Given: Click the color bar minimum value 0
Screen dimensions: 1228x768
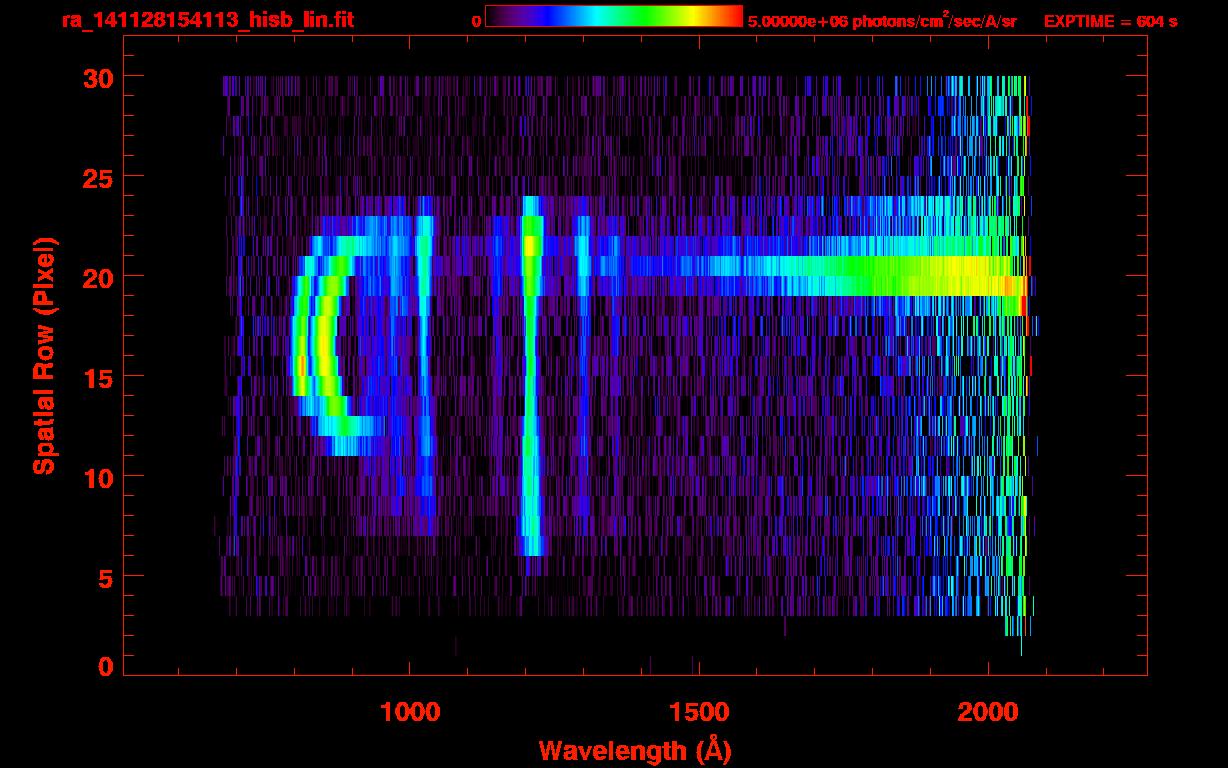Looking at the screenshot, I should click(x=476, y=21).
